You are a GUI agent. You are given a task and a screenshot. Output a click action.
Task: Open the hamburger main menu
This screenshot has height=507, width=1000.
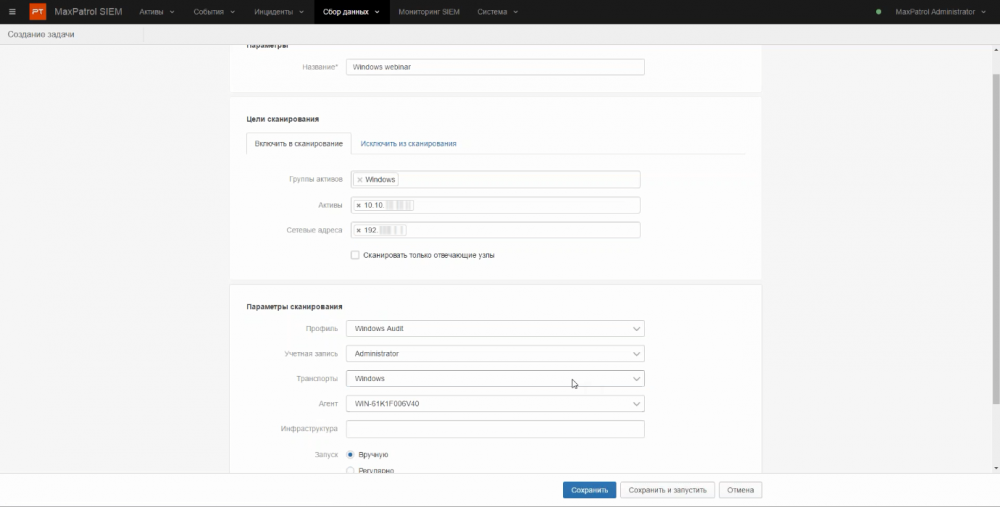(x=12, y=11)
